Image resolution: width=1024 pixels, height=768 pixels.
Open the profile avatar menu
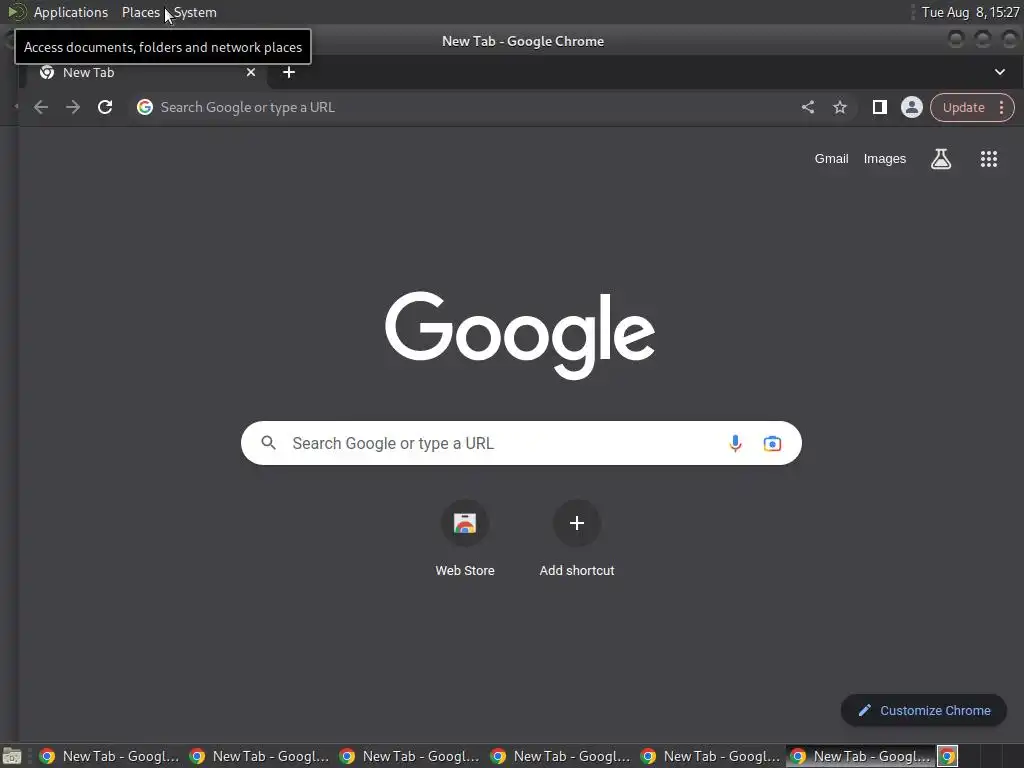click(x=912, y=107)
